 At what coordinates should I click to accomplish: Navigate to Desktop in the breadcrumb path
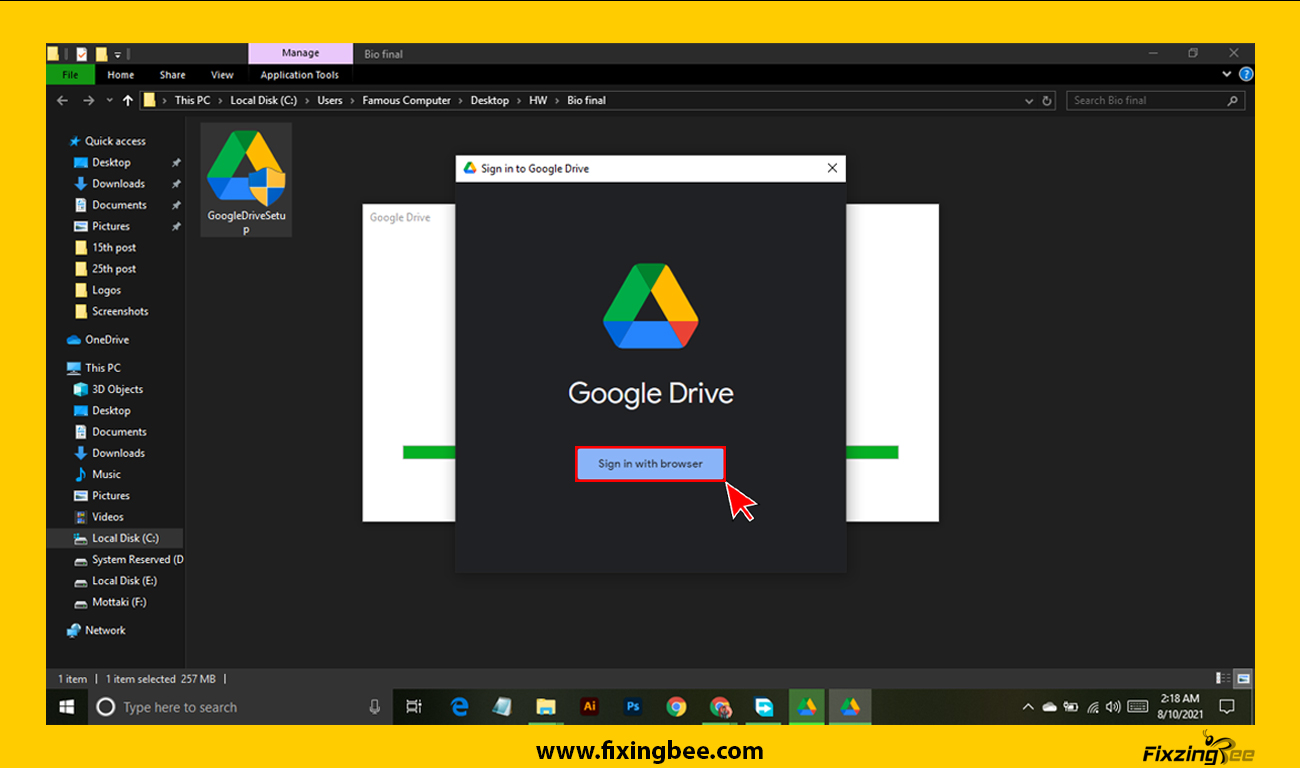pos(489,101)
